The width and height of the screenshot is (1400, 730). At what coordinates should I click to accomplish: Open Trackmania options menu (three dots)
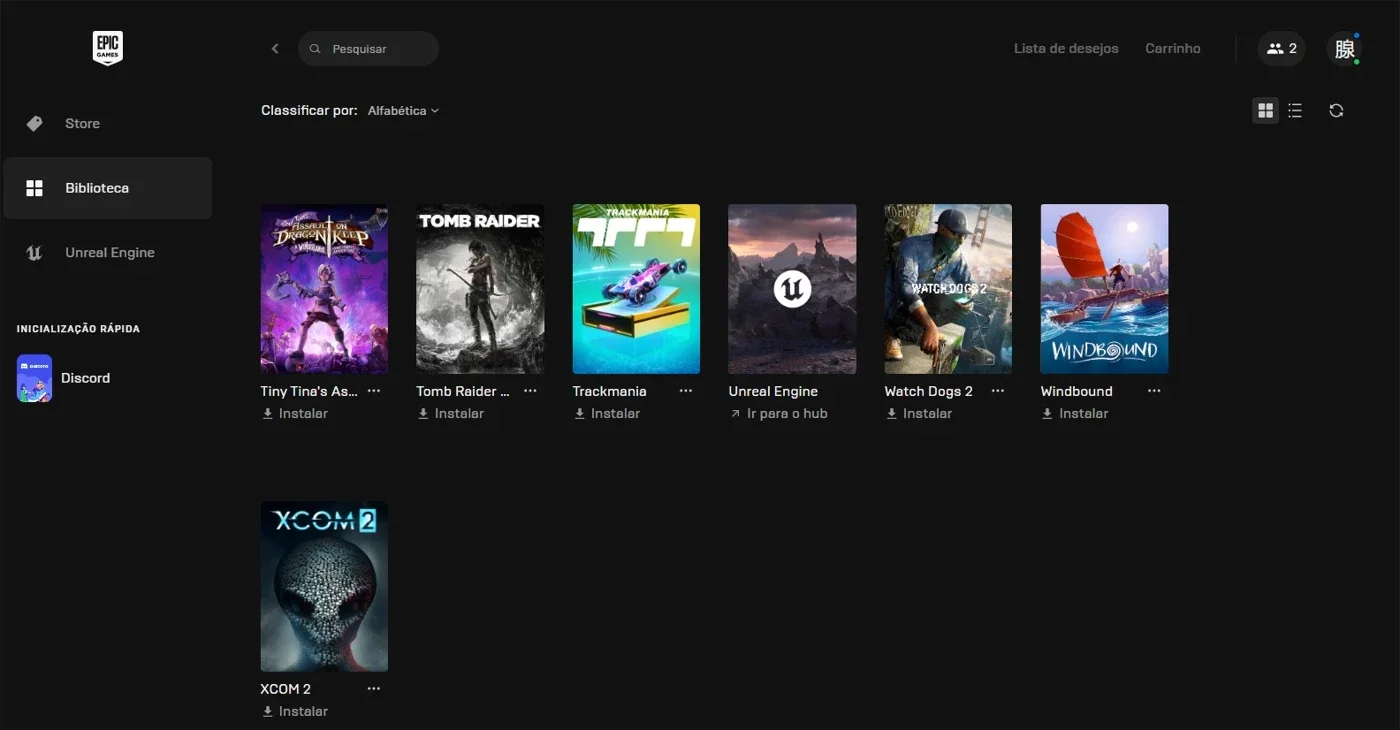(x=686, y=391)
